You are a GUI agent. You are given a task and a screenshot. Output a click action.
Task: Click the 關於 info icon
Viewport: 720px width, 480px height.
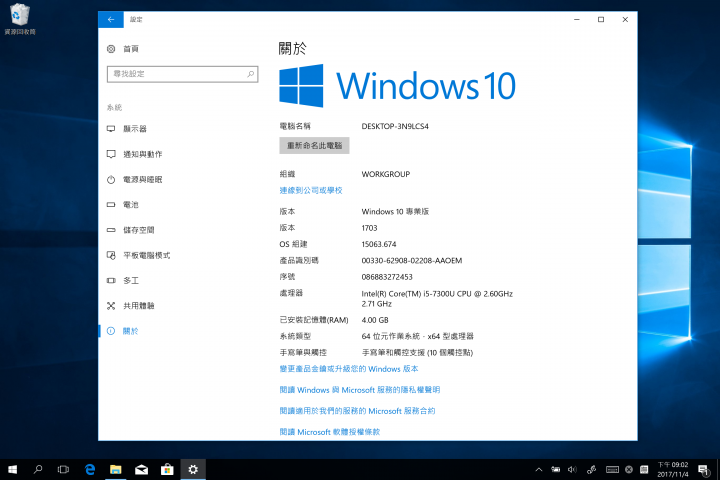[x=111, y=331]
